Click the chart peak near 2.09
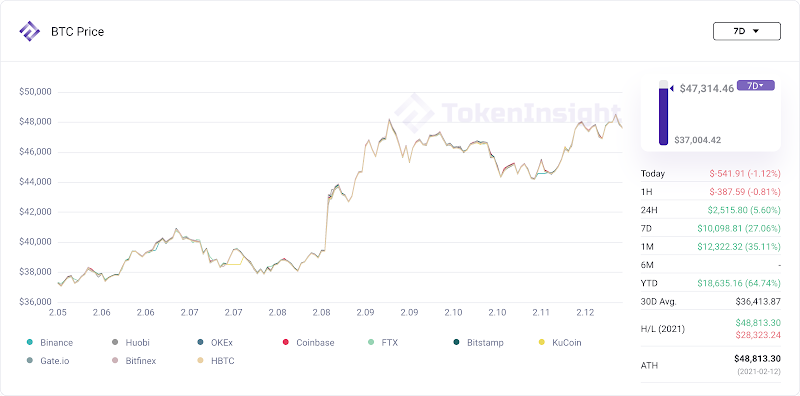This screenshot has height=396, width=800. pos(389,120)
